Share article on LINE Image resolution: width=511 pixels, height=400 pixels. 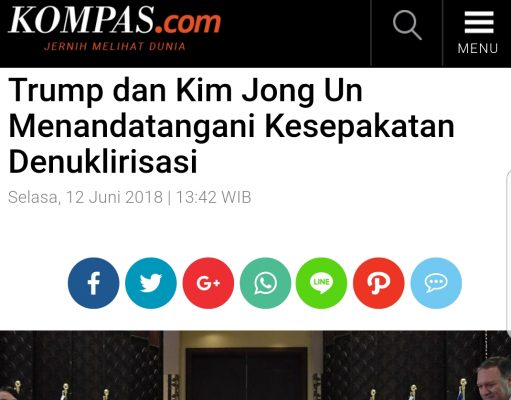321,283
